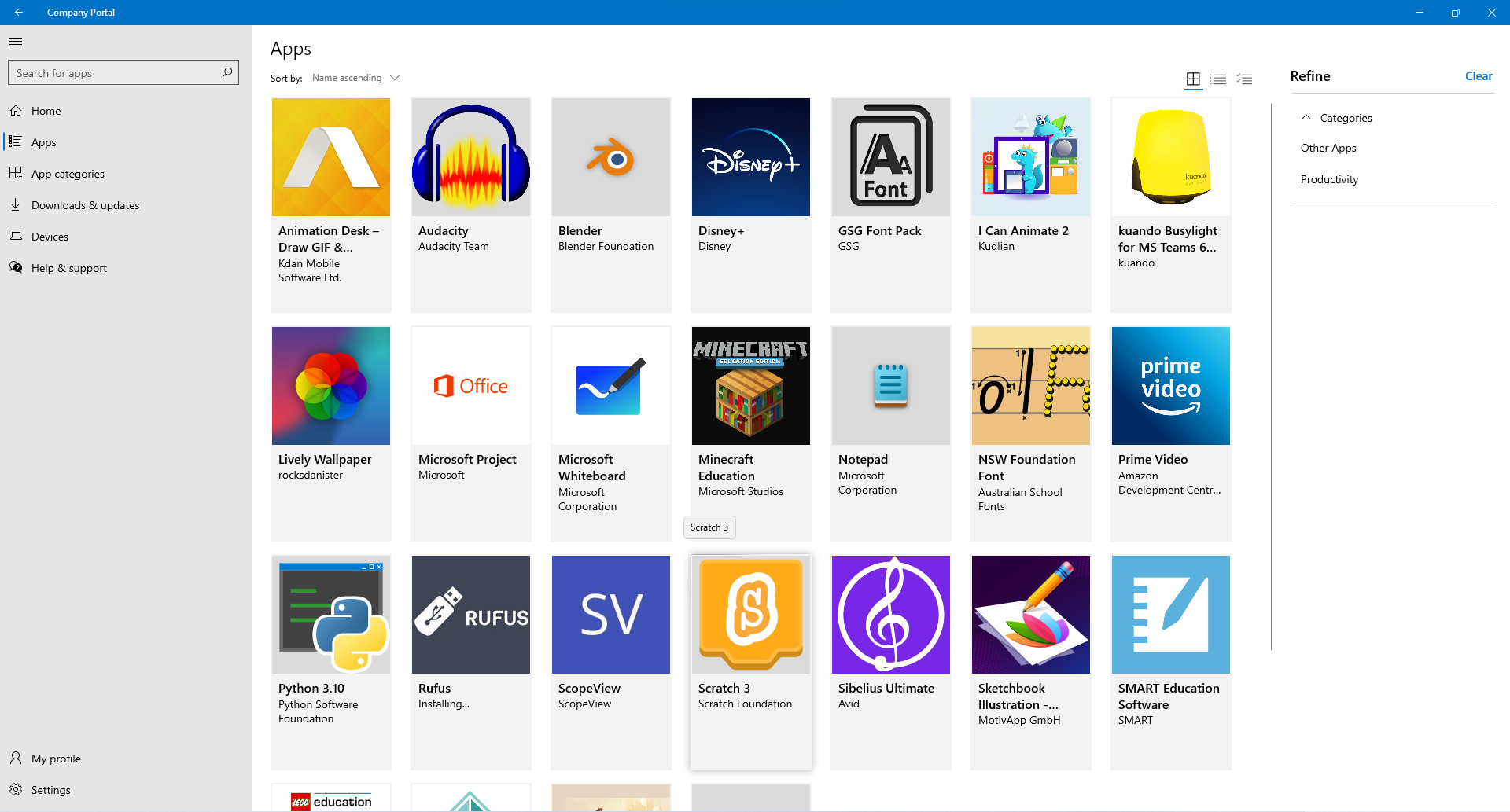
Task: Click the Rufus Installing... status text
Action: click(x=444, y=704)
